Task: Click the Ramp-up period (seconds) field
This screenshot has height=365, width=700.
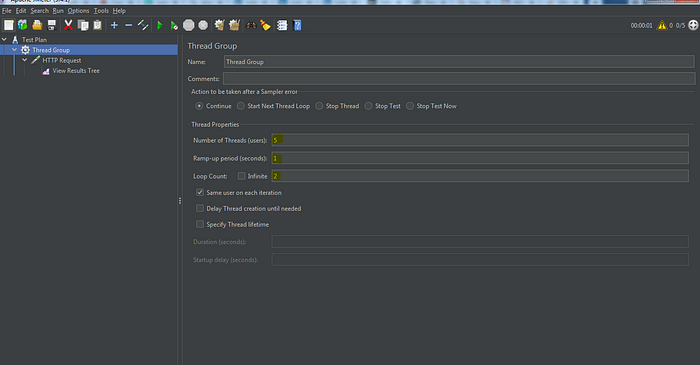Action: (480, 158)
